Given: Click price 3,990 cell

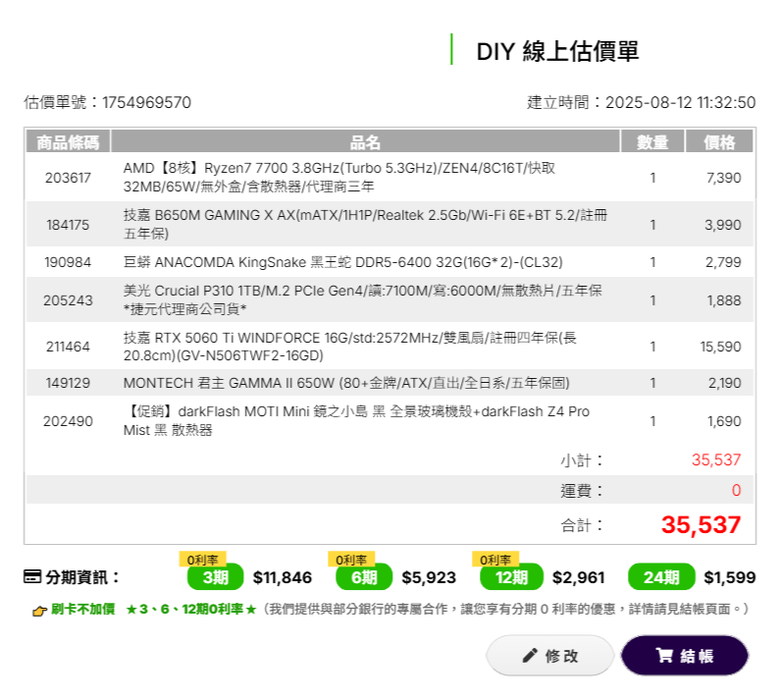Looking at the screenshot, I should 722,225.
